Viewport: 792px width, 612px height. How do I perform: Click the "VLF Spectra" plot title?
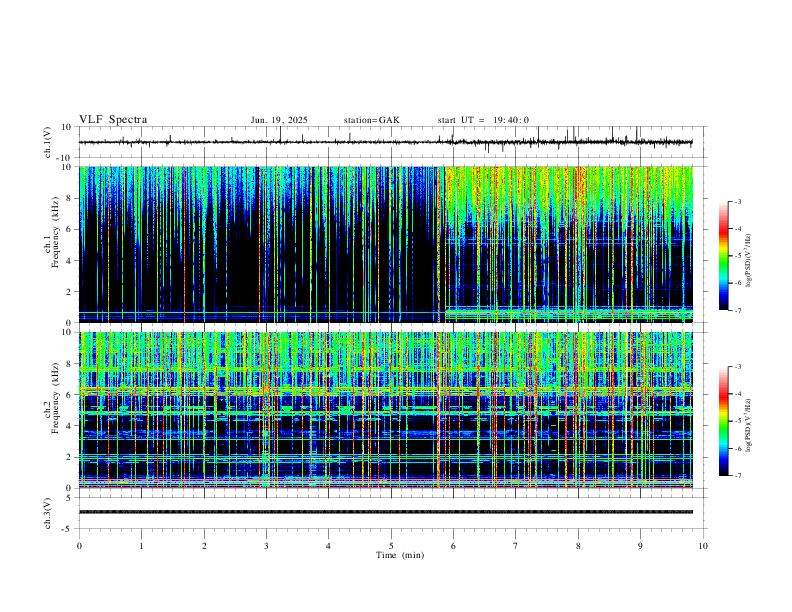(x=113, y=119)
